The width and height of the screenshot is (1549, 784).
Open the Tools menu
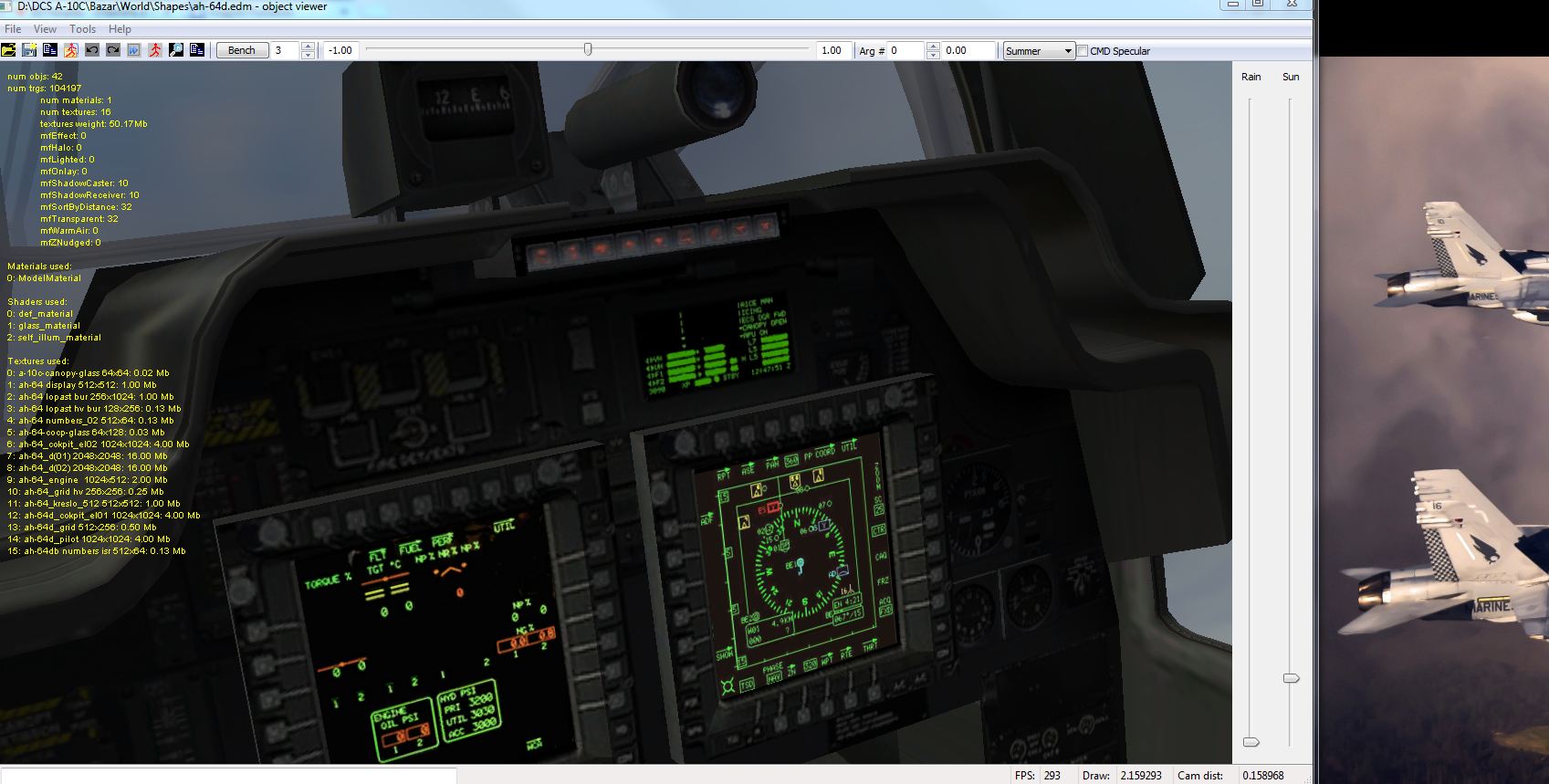pos(82,29)
